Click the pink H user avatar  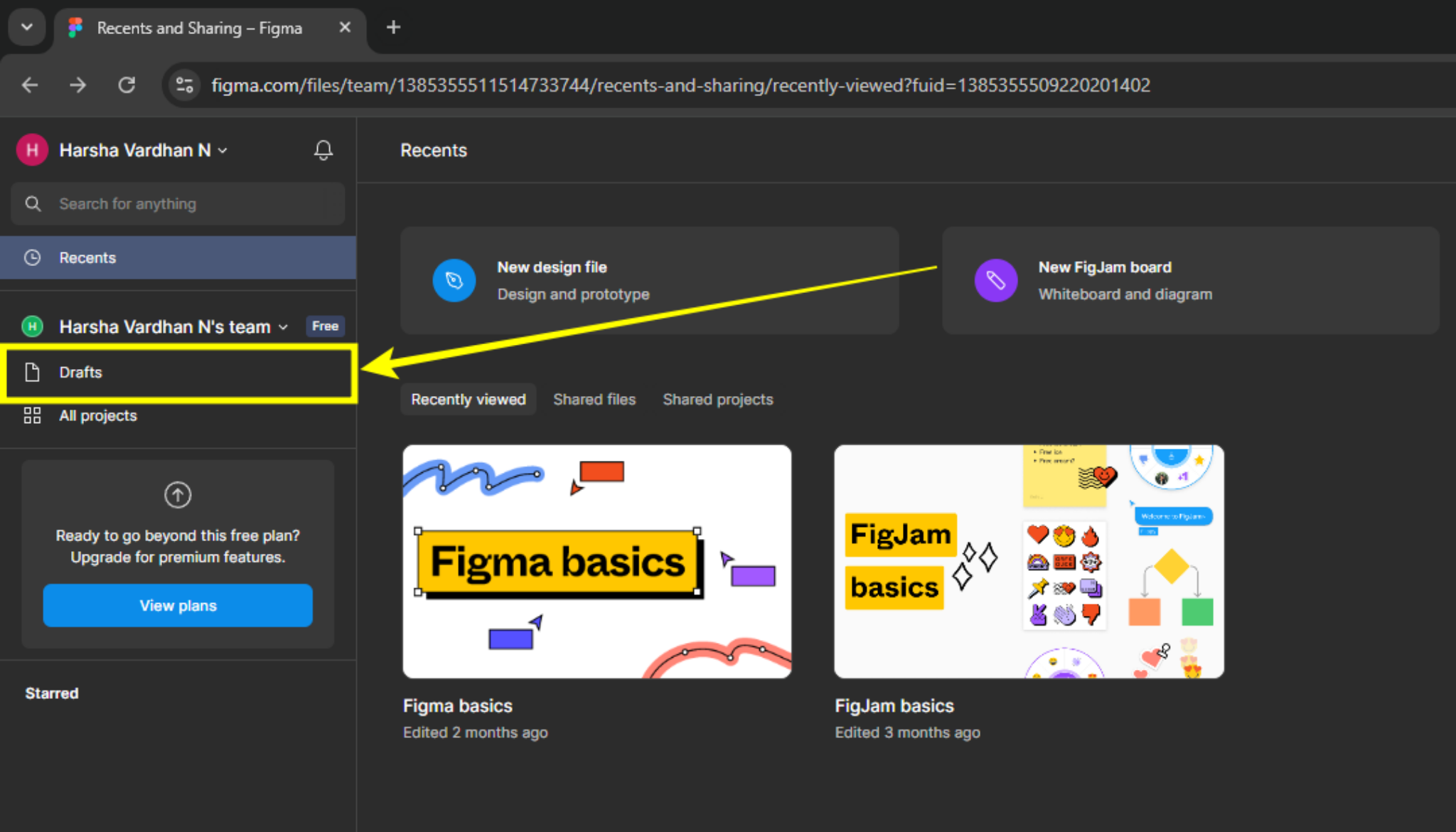coord(32,150)
